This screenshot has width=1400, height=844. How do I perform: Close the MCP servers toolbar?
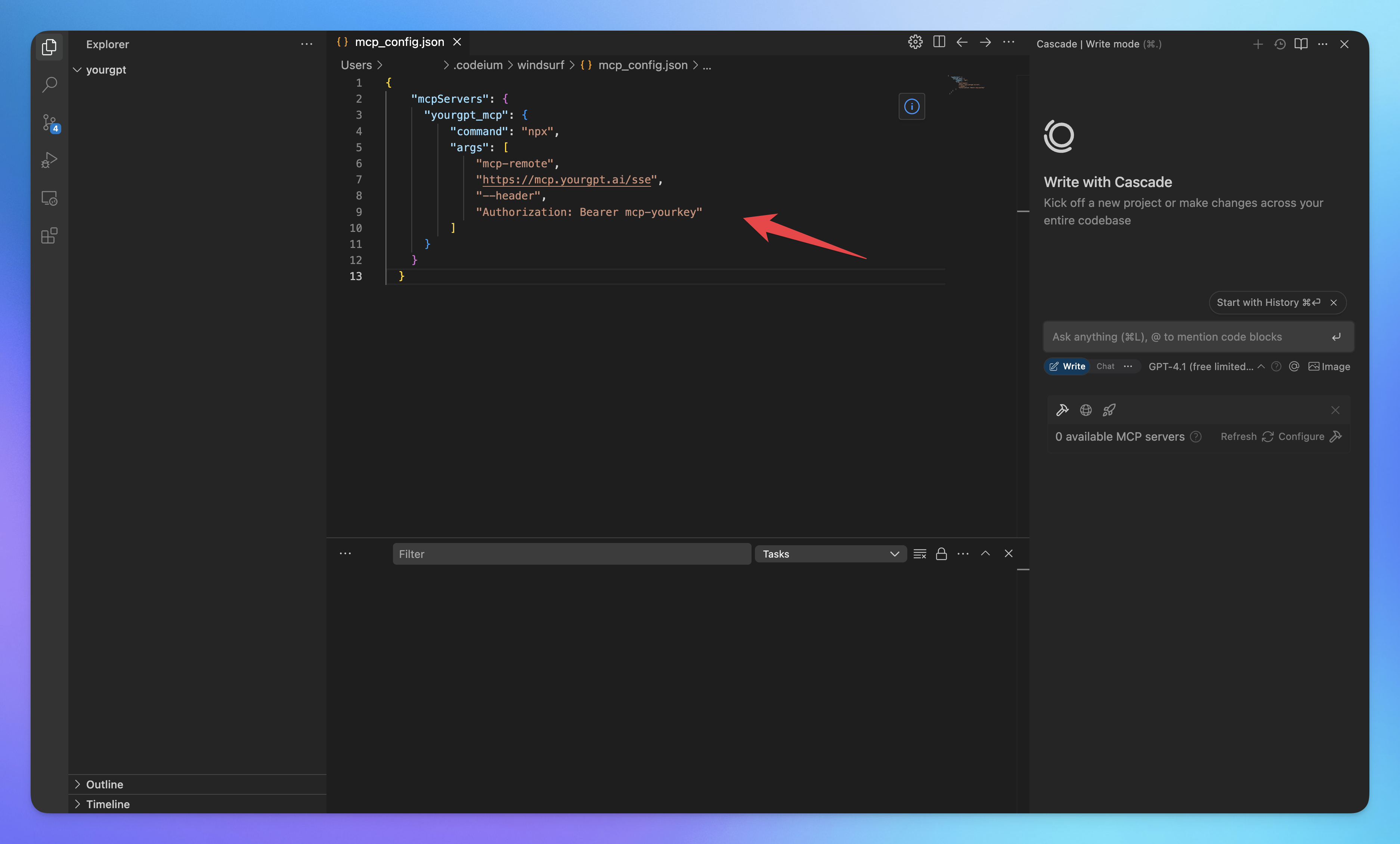pyautogui.click(x=1335, y=410)
